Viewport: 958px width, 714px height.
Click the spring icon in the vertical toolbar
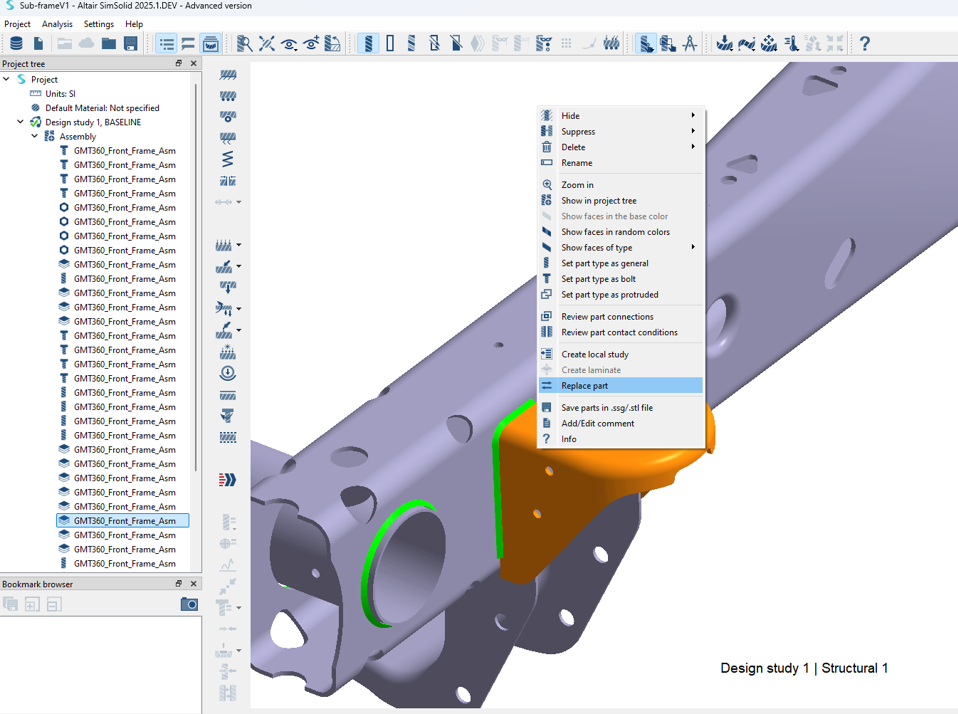228,159
